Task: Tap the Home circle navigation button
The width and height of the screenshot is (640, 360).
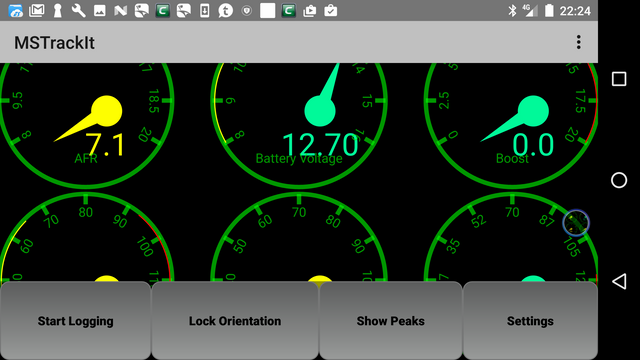Action: 619,180
